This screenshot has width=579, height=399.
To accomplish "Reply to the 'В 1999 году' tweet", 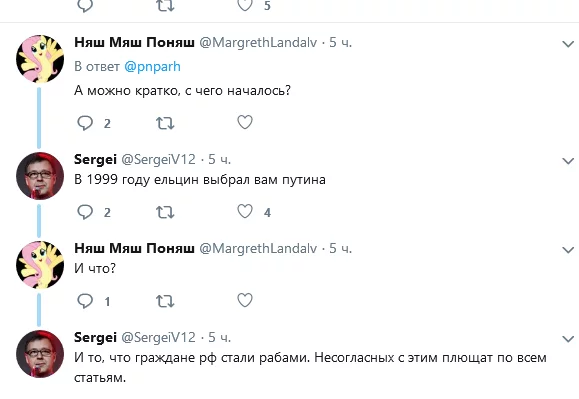I will point(85,212).
